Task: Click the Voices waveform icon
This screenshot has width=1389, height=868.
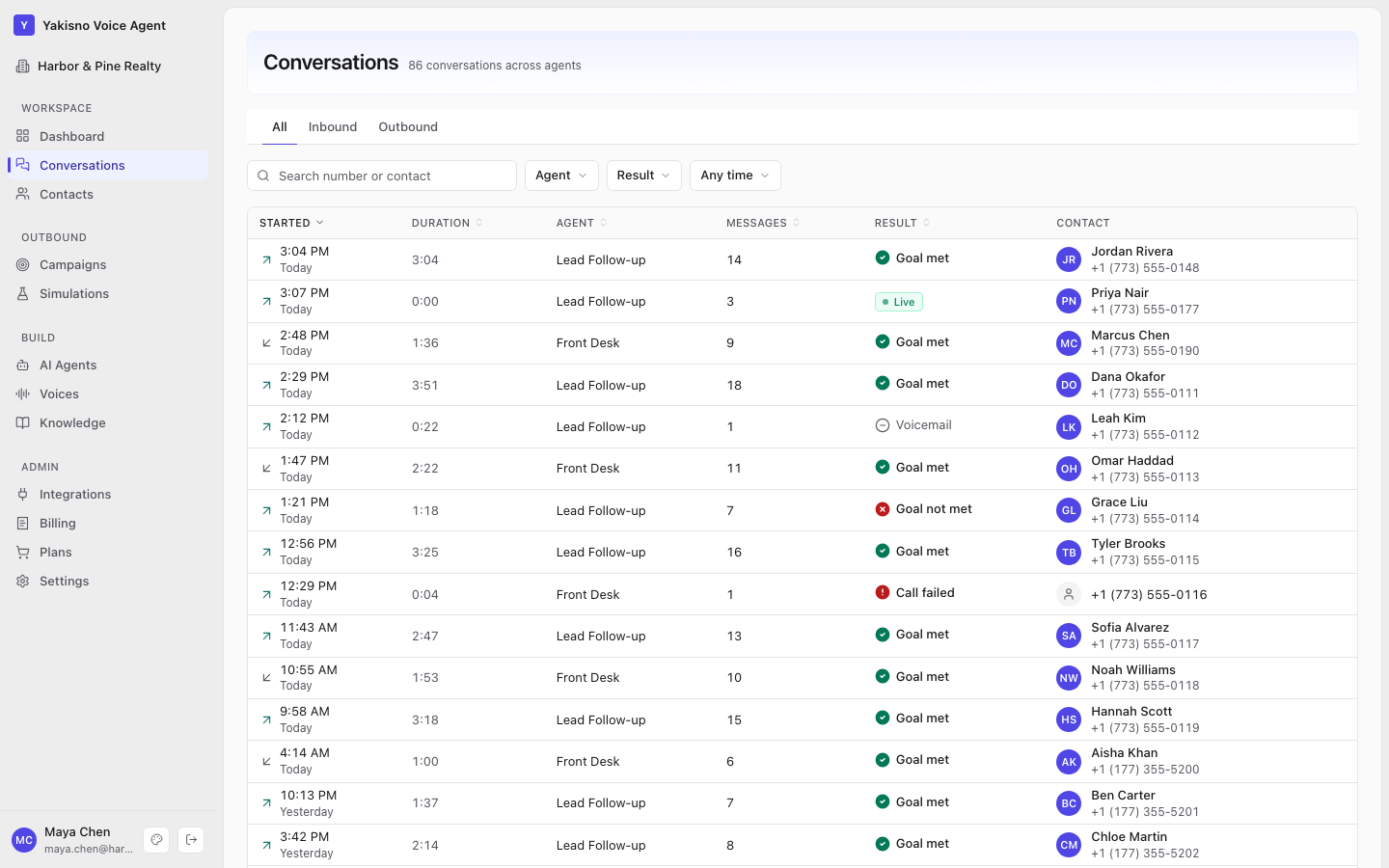Action: pyautogui.click(x=23, y=394)
